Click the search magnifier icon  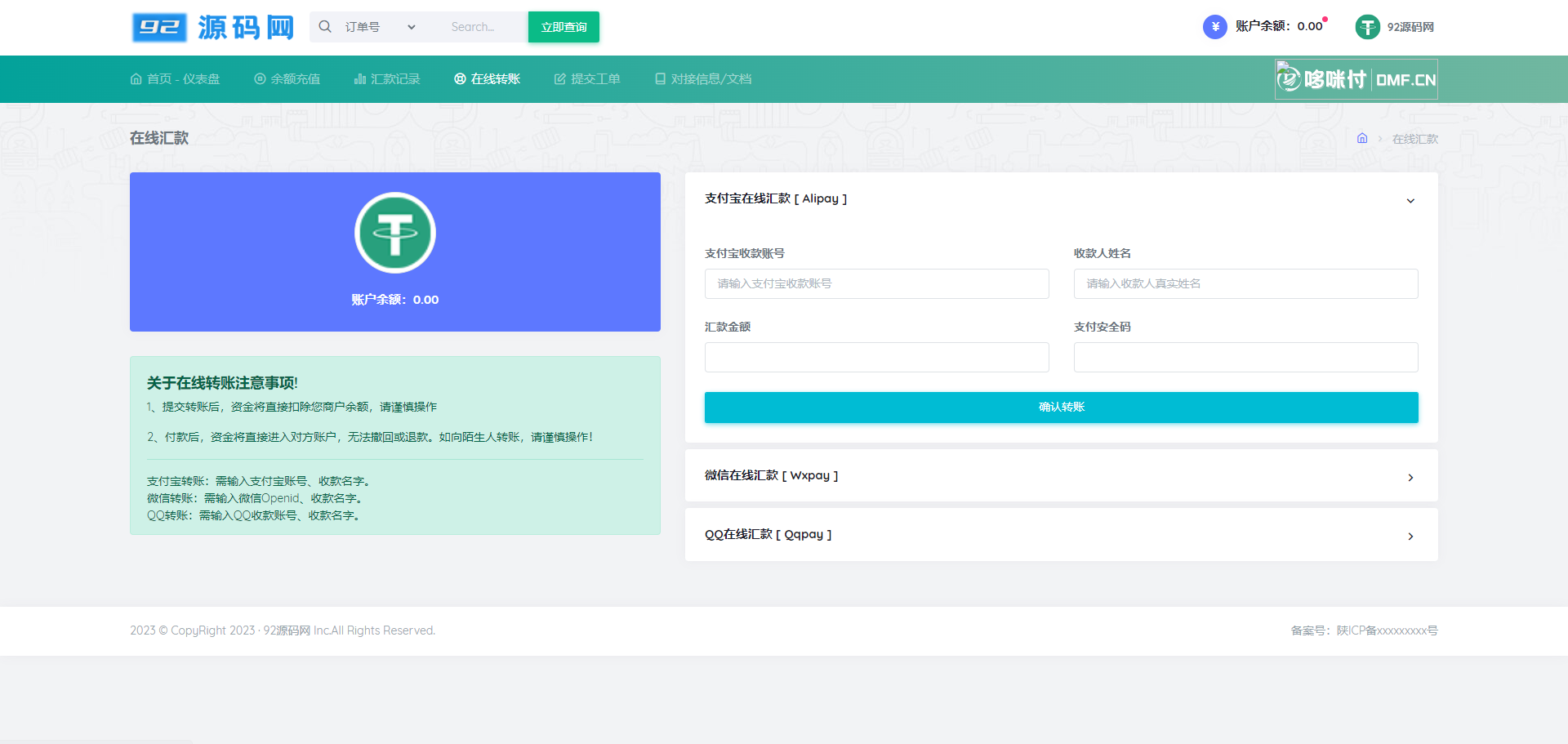pyautogui.click(x=325, y=27)
